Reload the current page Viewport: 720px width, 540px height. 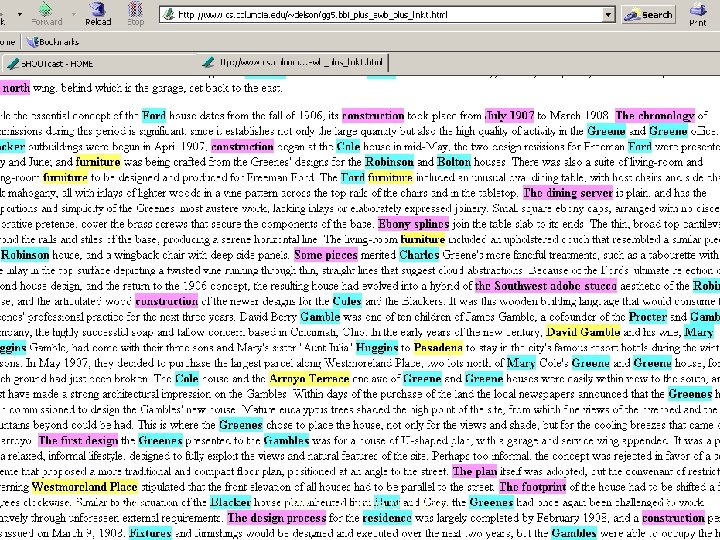98,14
